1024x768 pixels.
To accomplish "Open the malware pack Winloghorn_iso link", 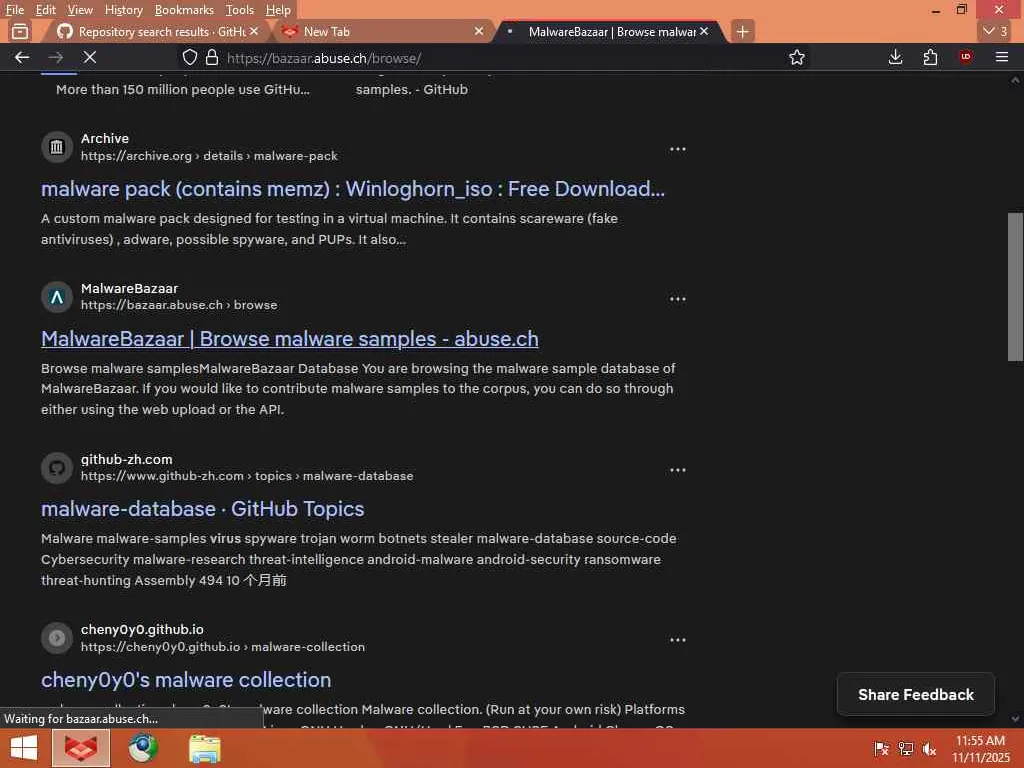I will pos(353,189).
